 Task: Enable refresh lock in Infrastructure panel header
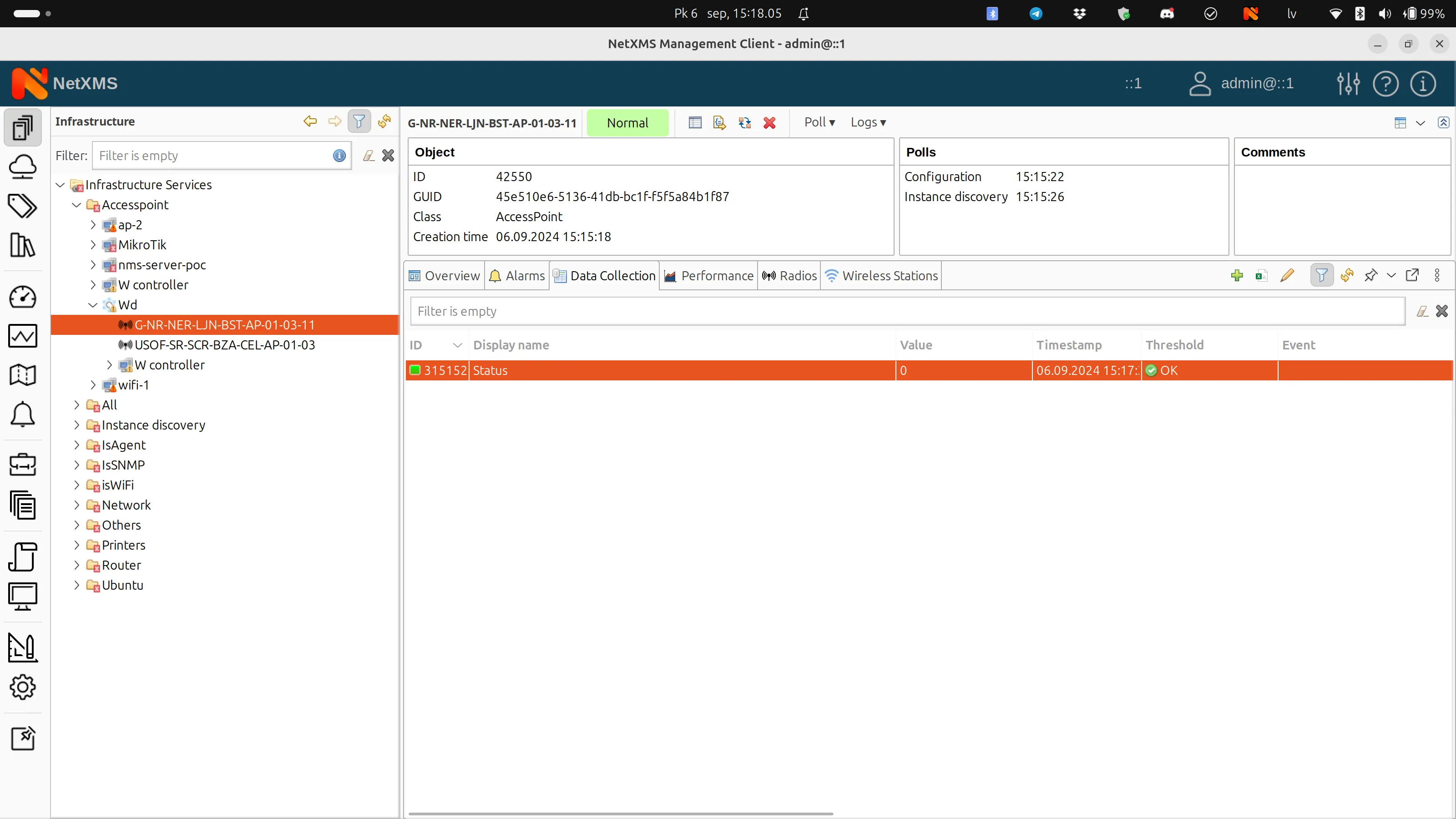tap(384, 121)
